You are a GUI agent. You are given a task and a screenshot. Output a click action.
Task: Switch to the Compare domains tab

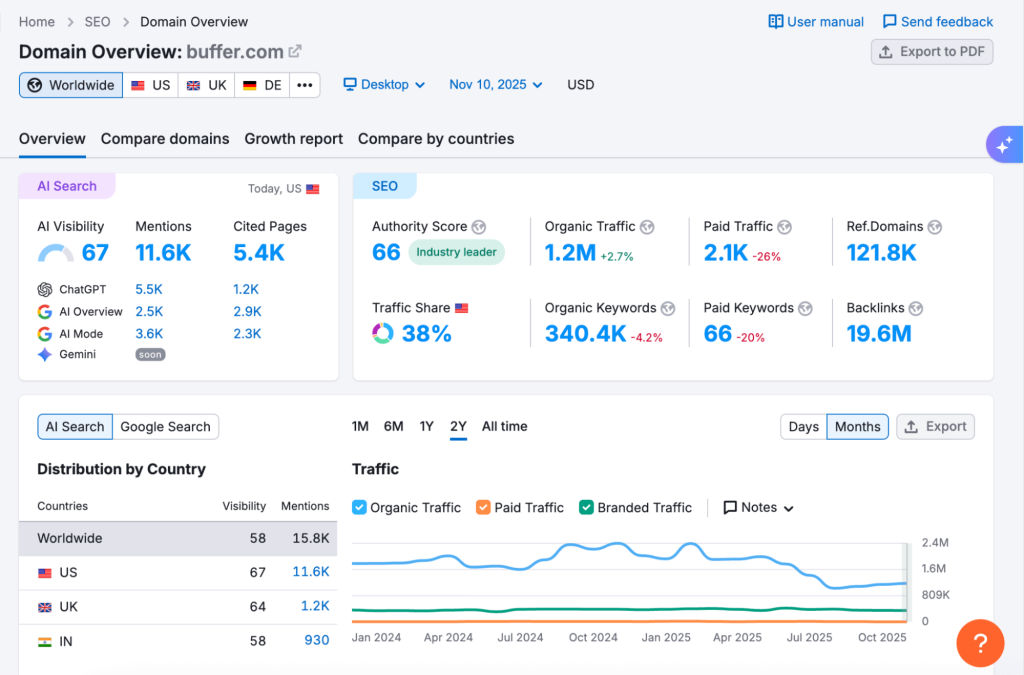(165, 139)
